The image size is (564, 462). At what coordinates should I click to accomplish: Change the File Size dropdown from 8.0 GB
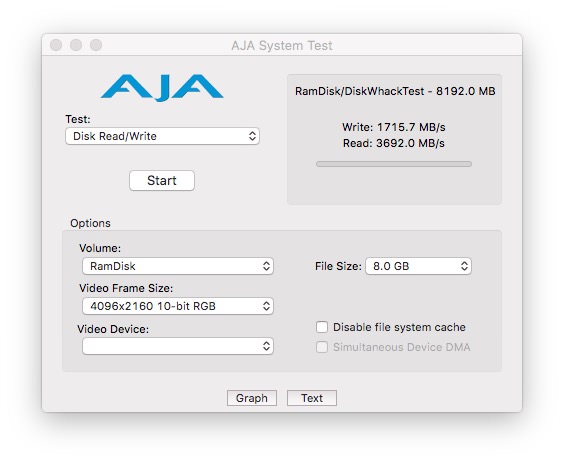[x=418, y=266]
